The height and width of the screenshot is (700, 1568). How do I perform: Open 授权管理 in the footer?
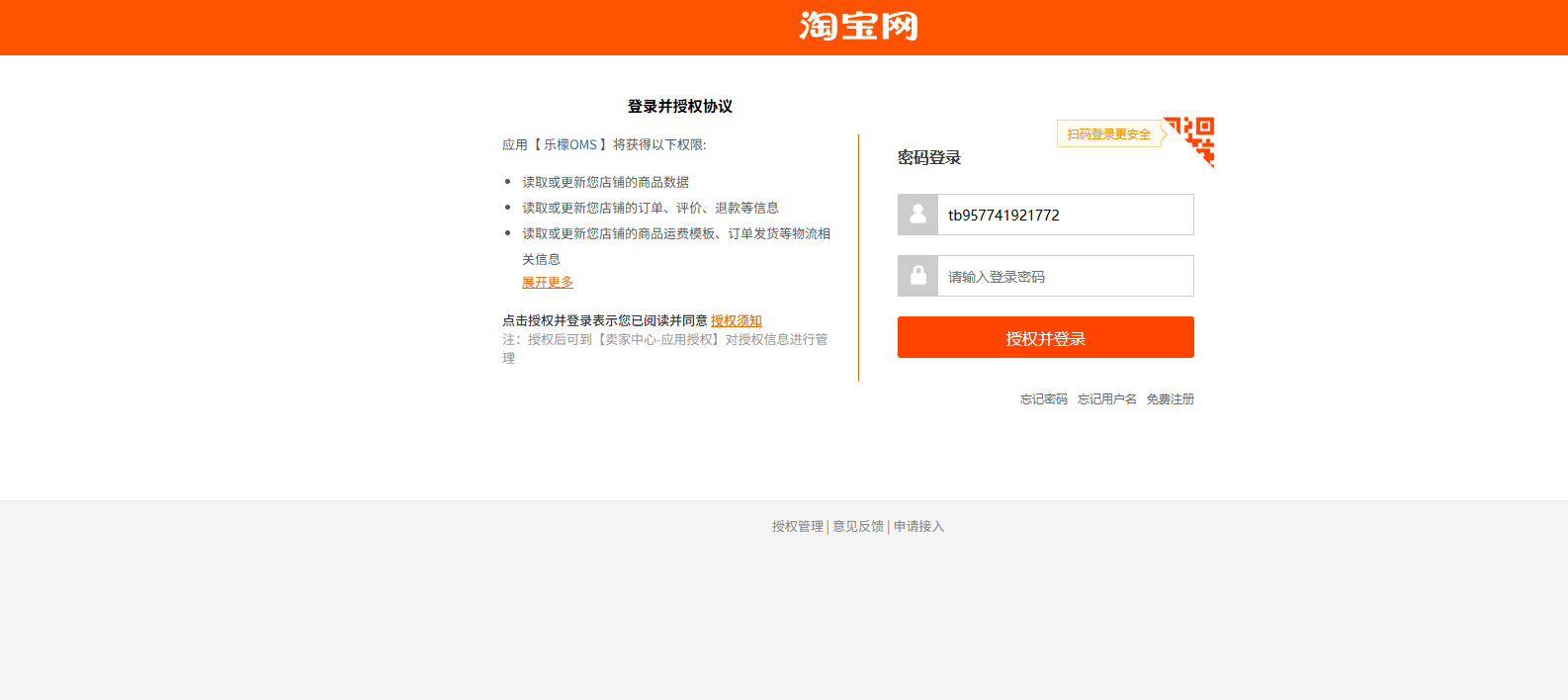(x=798, y=527)
